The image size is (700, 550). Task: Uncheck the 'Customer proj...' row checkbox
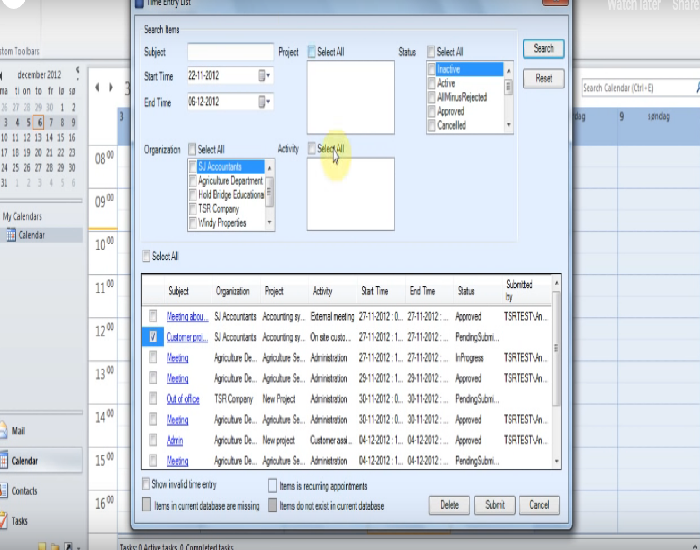(153, 337)
